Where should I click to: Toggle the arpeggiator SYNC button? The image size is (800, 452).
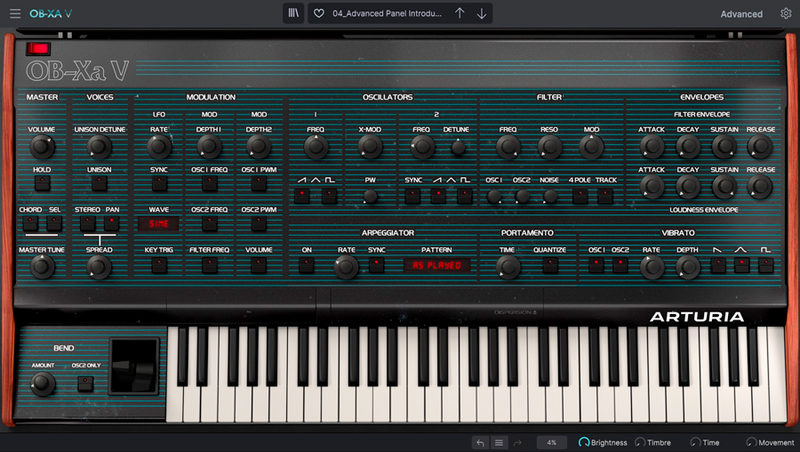tap(377, 265)
